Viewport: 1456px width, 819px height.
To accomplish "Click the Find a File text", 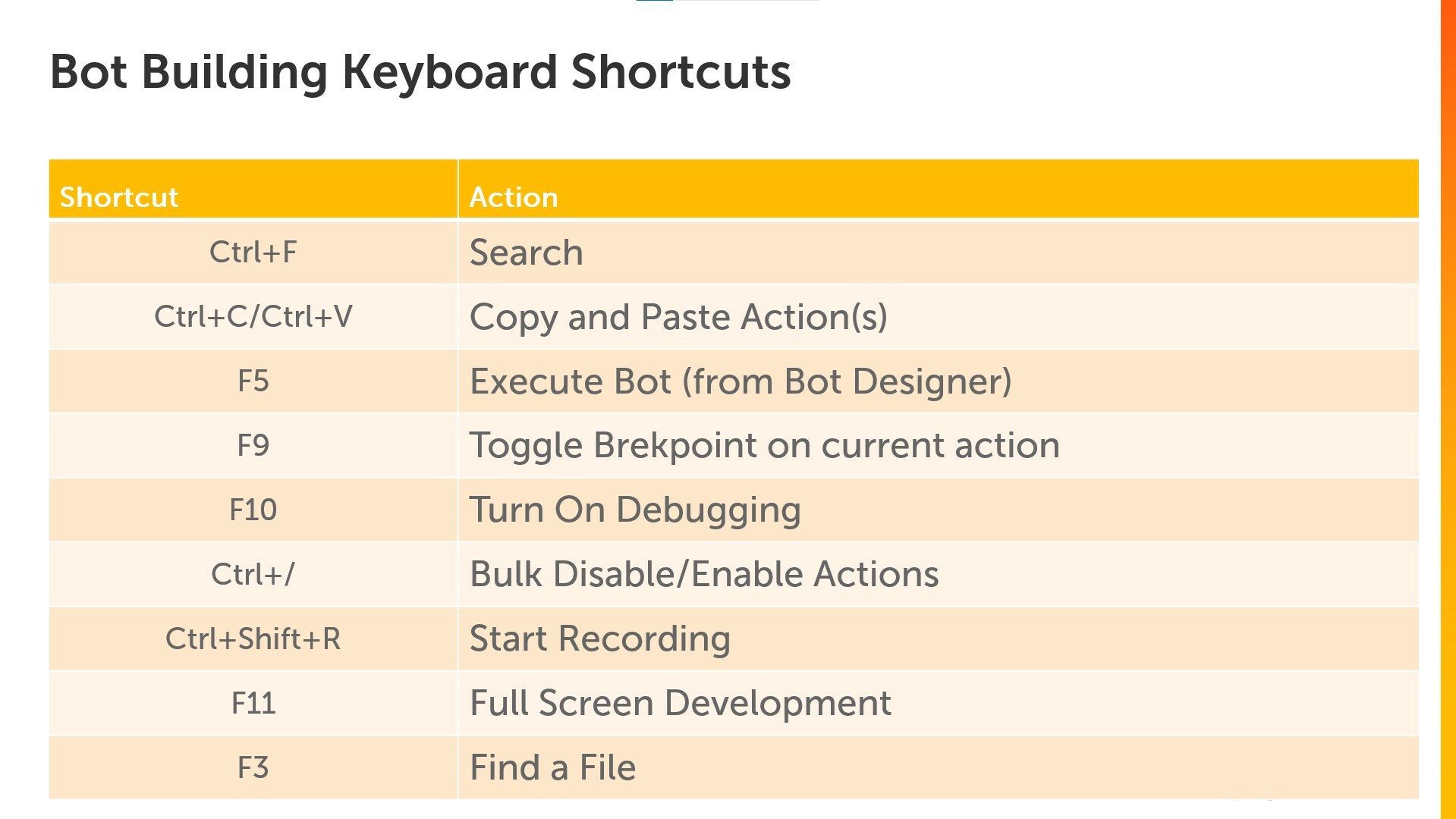I will (x=552, y=767).
